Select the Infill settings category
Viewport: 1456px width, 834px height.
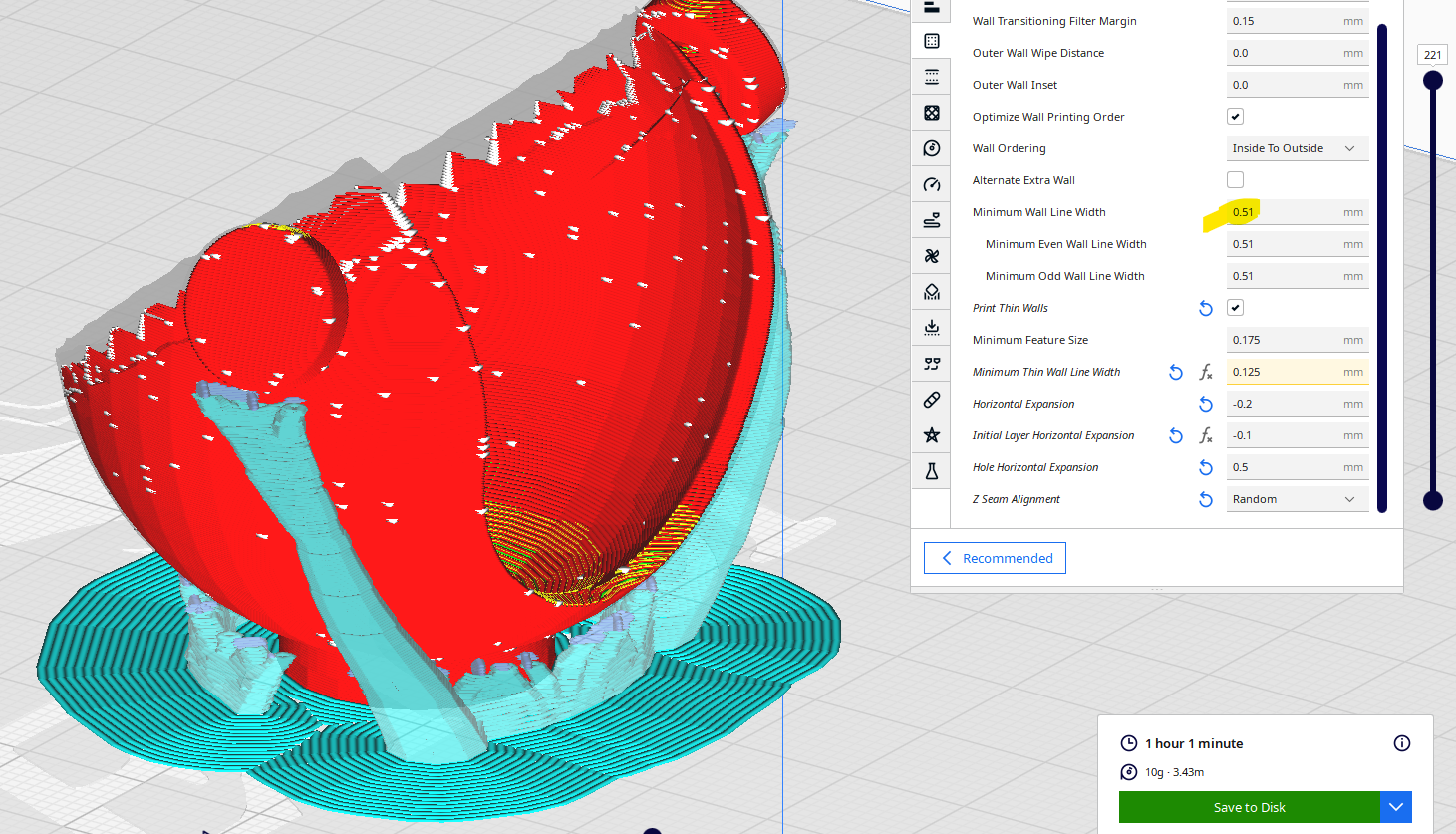(x=931, y=112)
